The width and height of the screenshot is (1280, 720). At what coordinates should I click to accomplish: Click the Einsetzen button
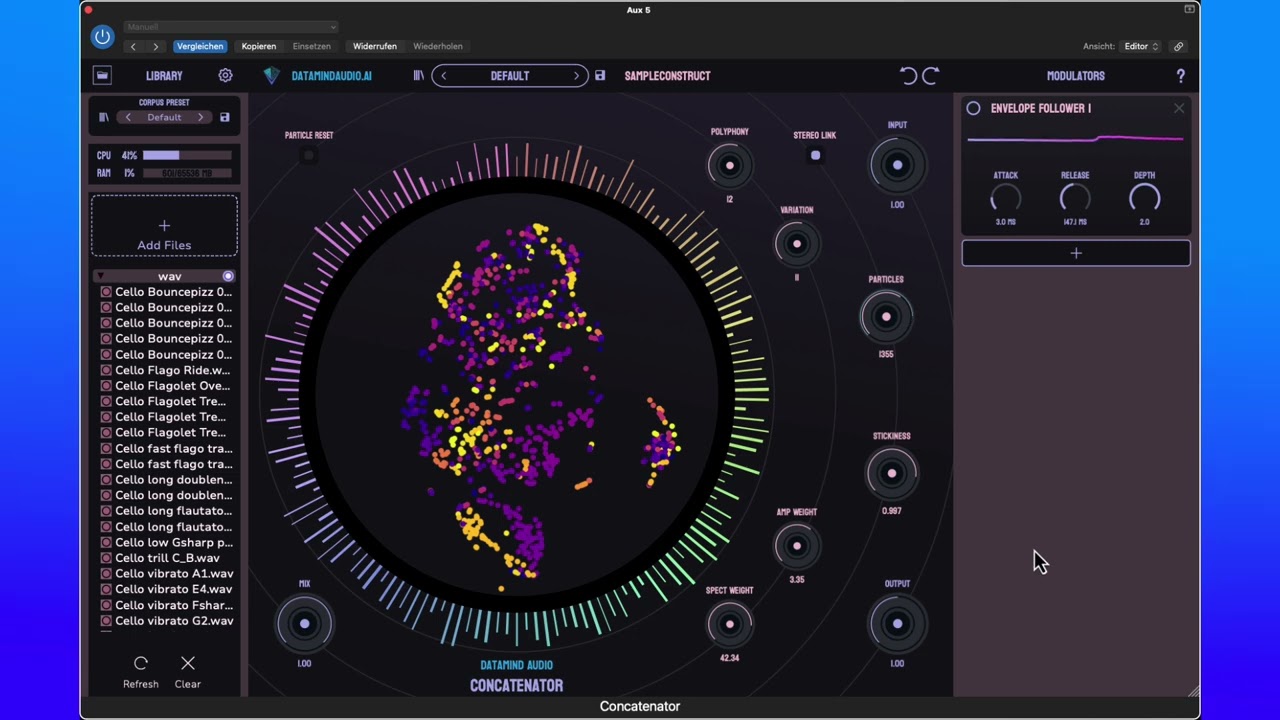tap(311, 46)
